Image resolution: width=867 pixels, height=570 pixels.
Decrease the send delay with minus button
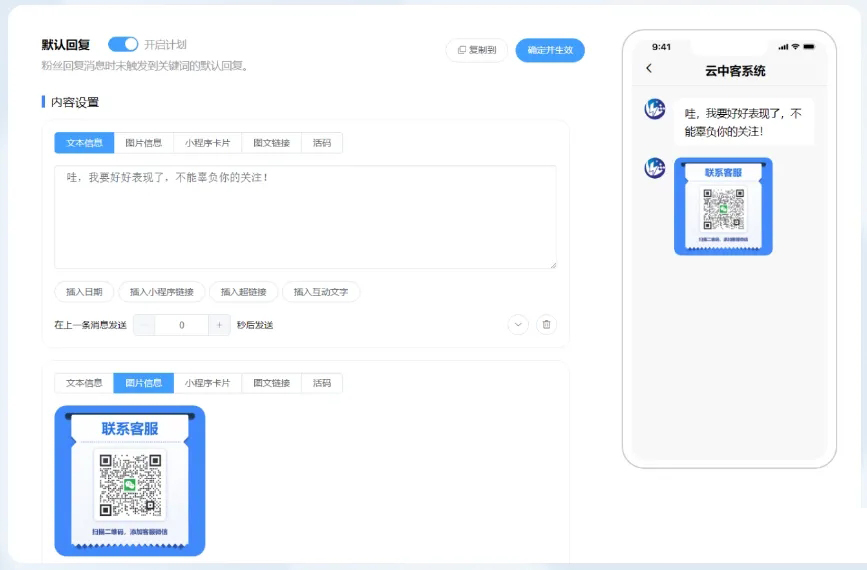[x=144, y=325]
